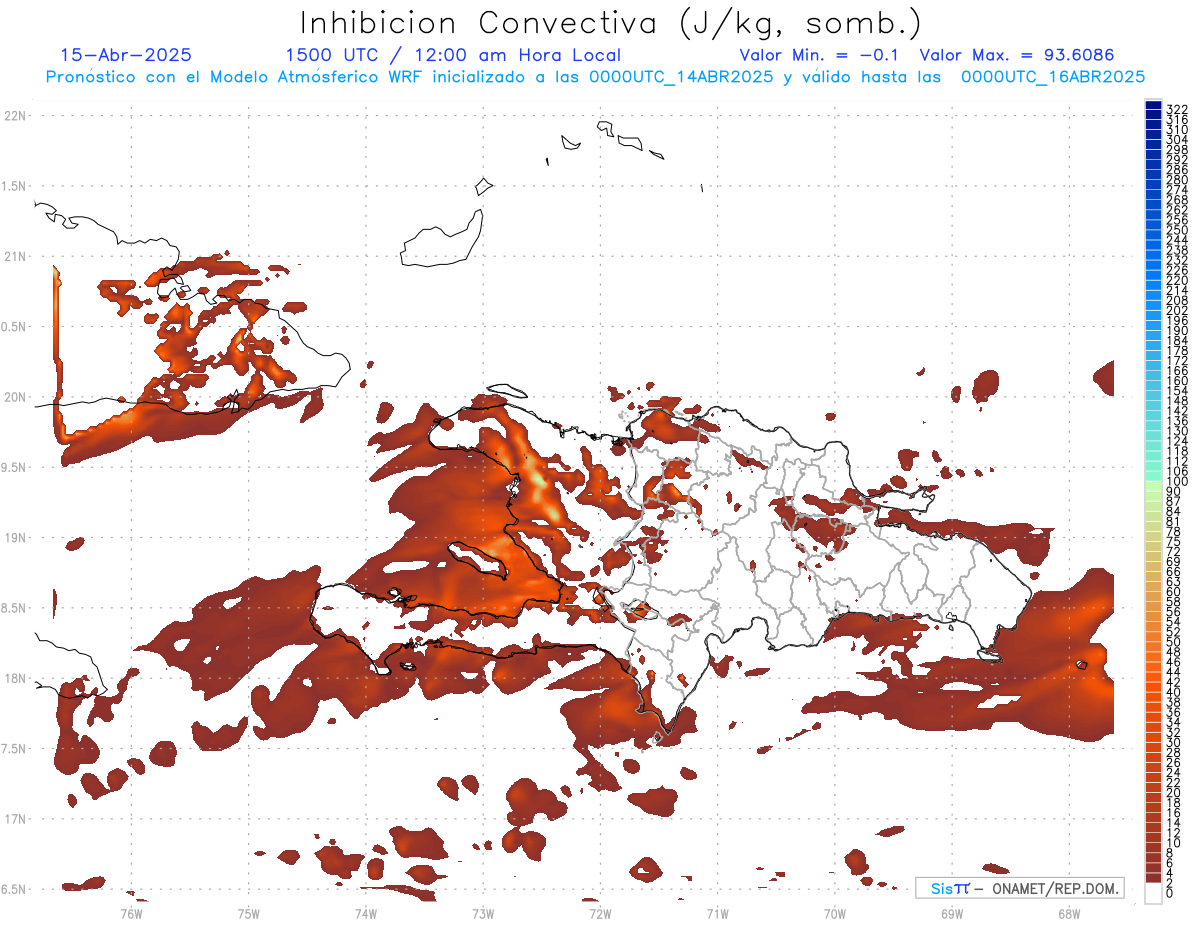1200x927 pixels.
Task: Click the "71W" longitude label
Action: pyautogui.click(x=717, y=912)
